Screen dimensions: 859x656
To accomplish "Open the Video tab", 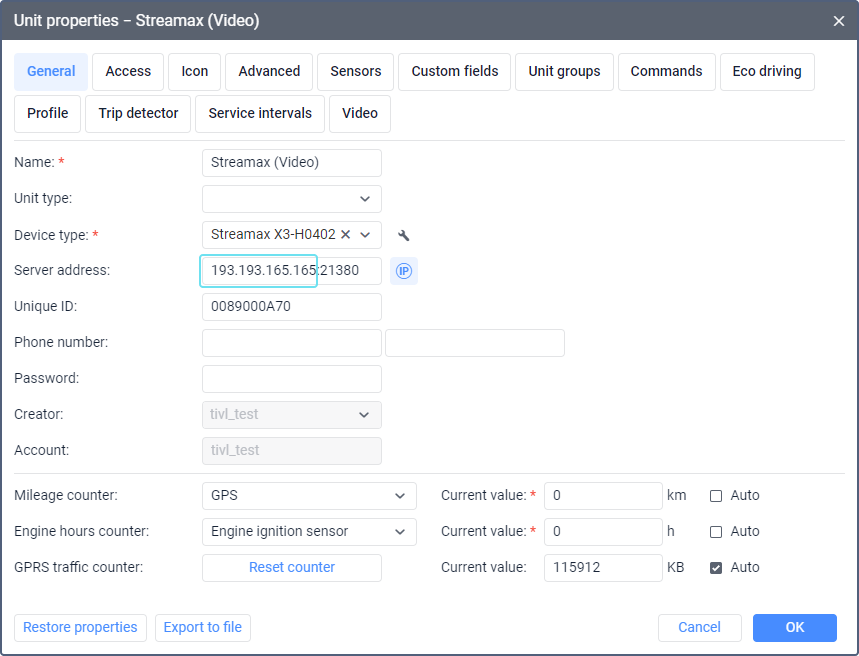I will [x=360, y=113].
